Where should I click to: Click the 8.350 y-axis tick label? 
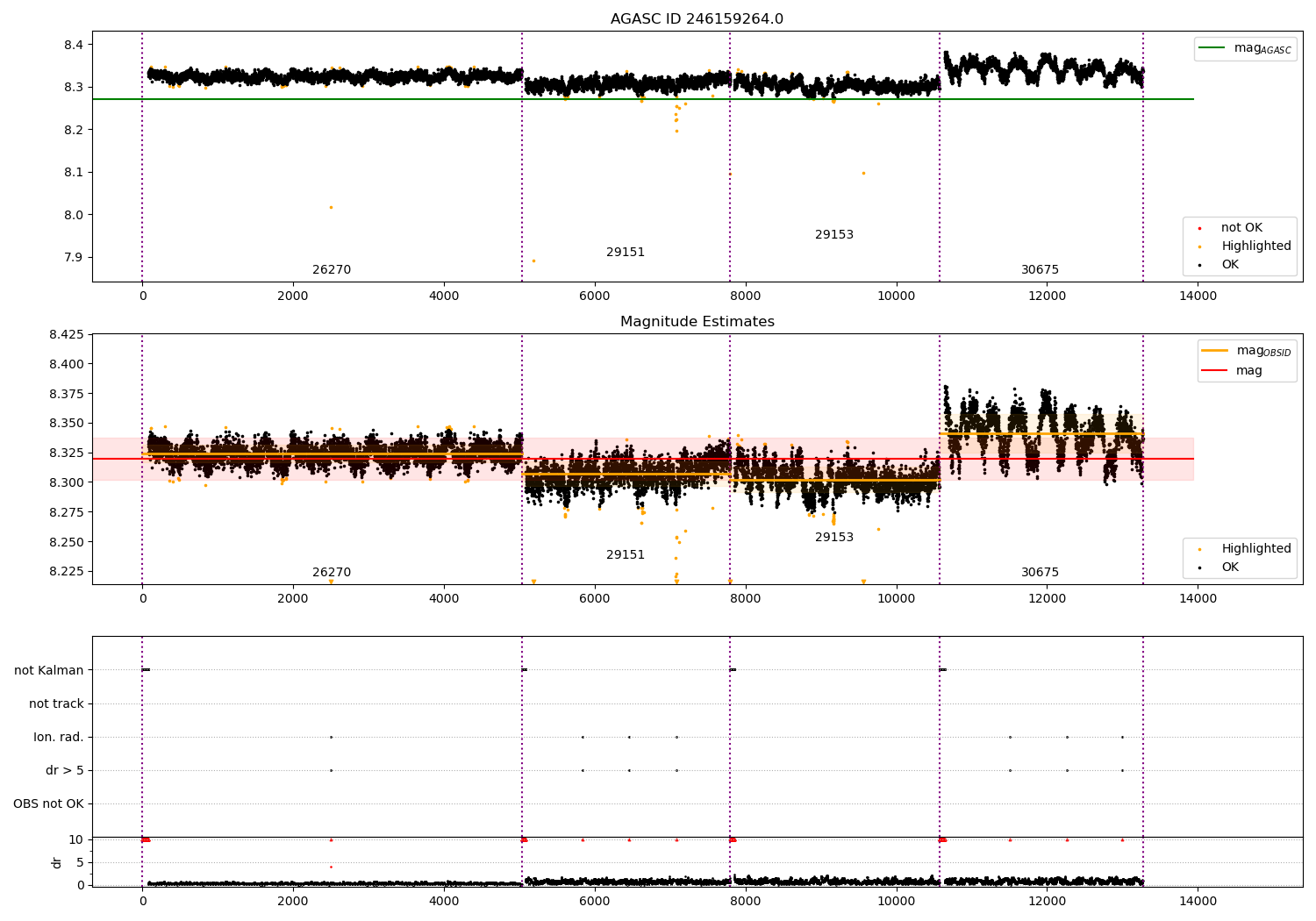(66, 424)
